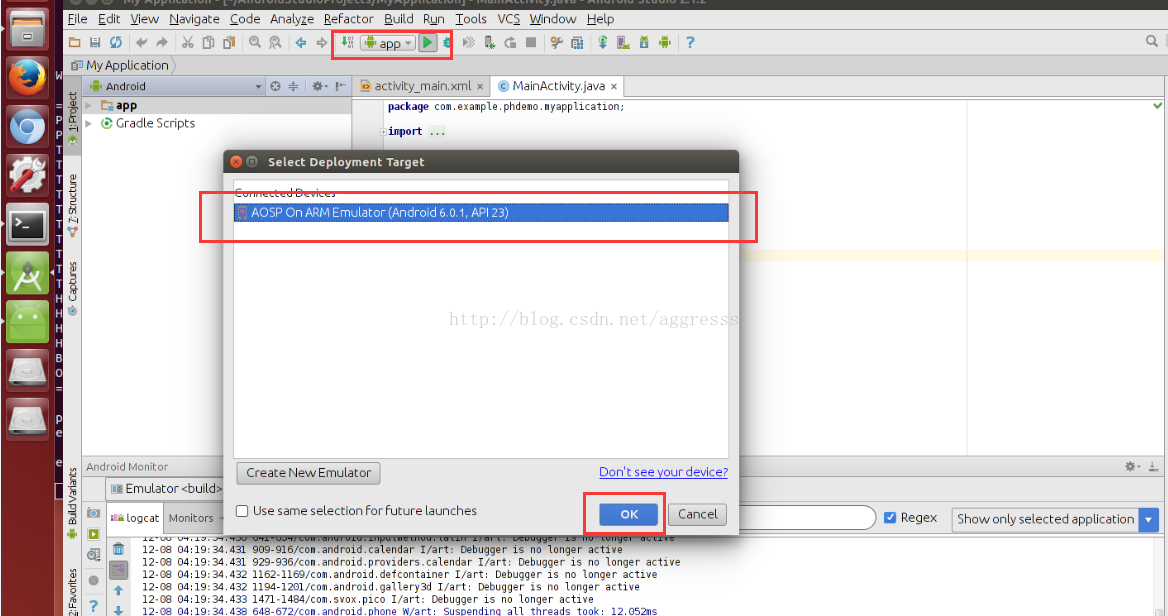Open Terminal from the Ubuntu launcher
Screen dimensions: 1168x616
tap(28, 225)
